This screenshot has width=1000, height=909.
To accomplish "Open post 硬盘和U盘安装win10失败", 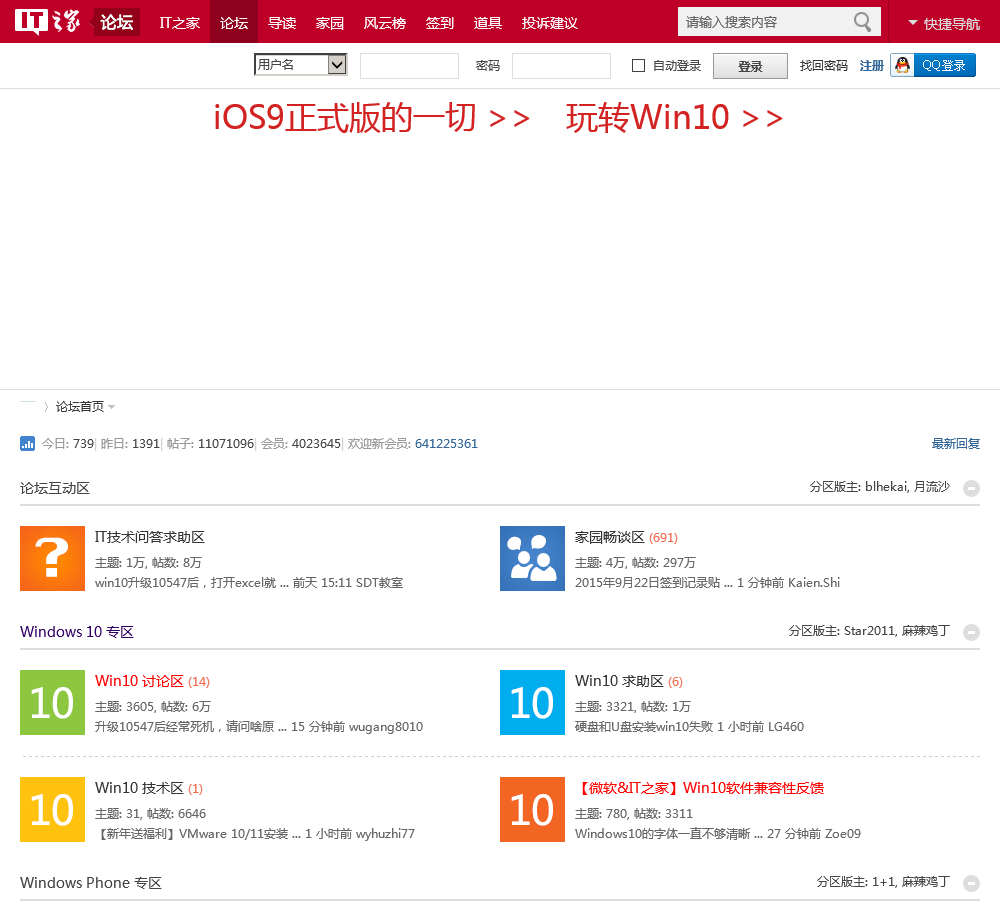I will (643, 727).
